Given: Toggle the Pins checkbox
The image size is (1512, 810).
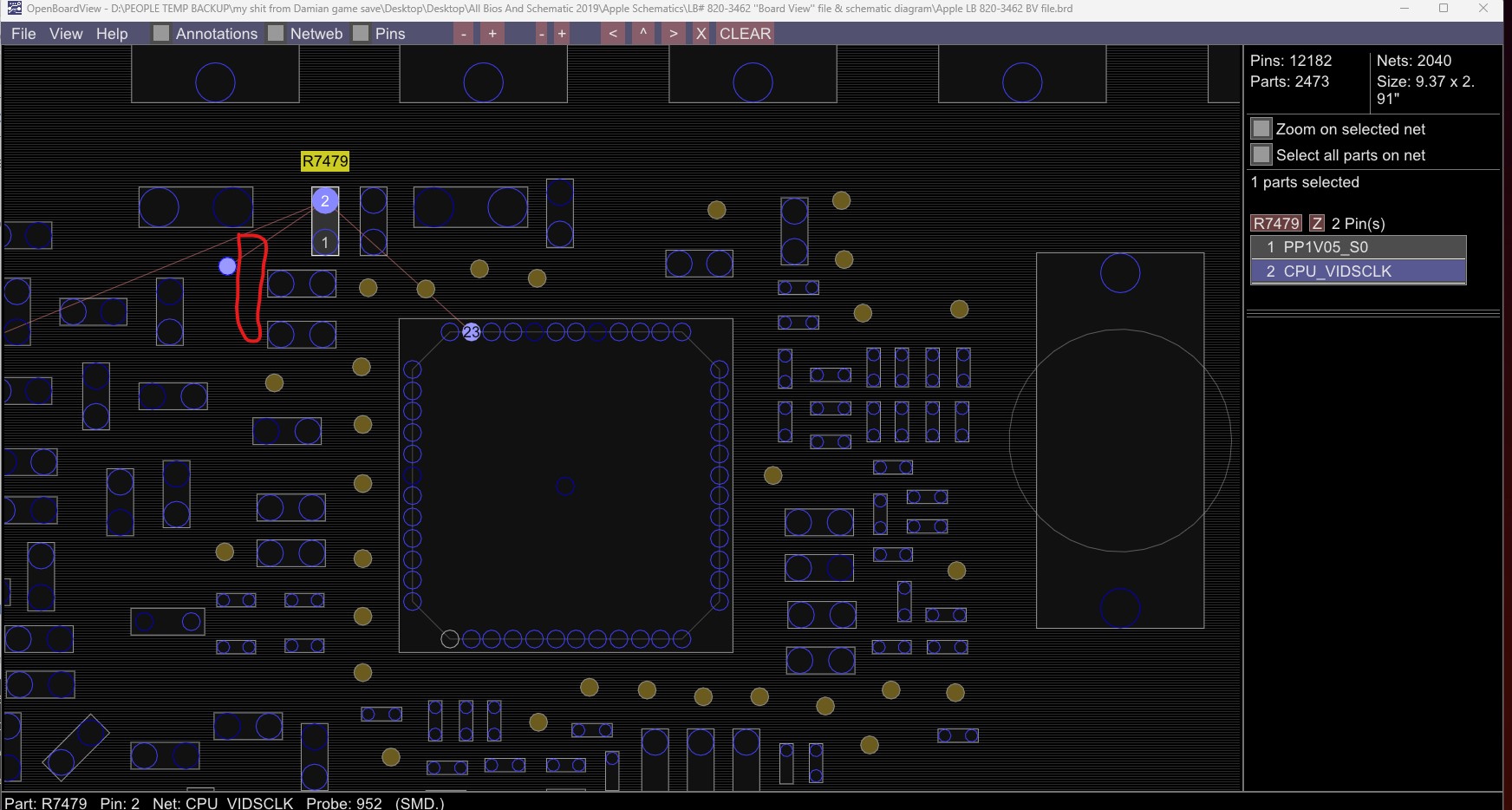Looking at the screenshot, I should [361, 34].
